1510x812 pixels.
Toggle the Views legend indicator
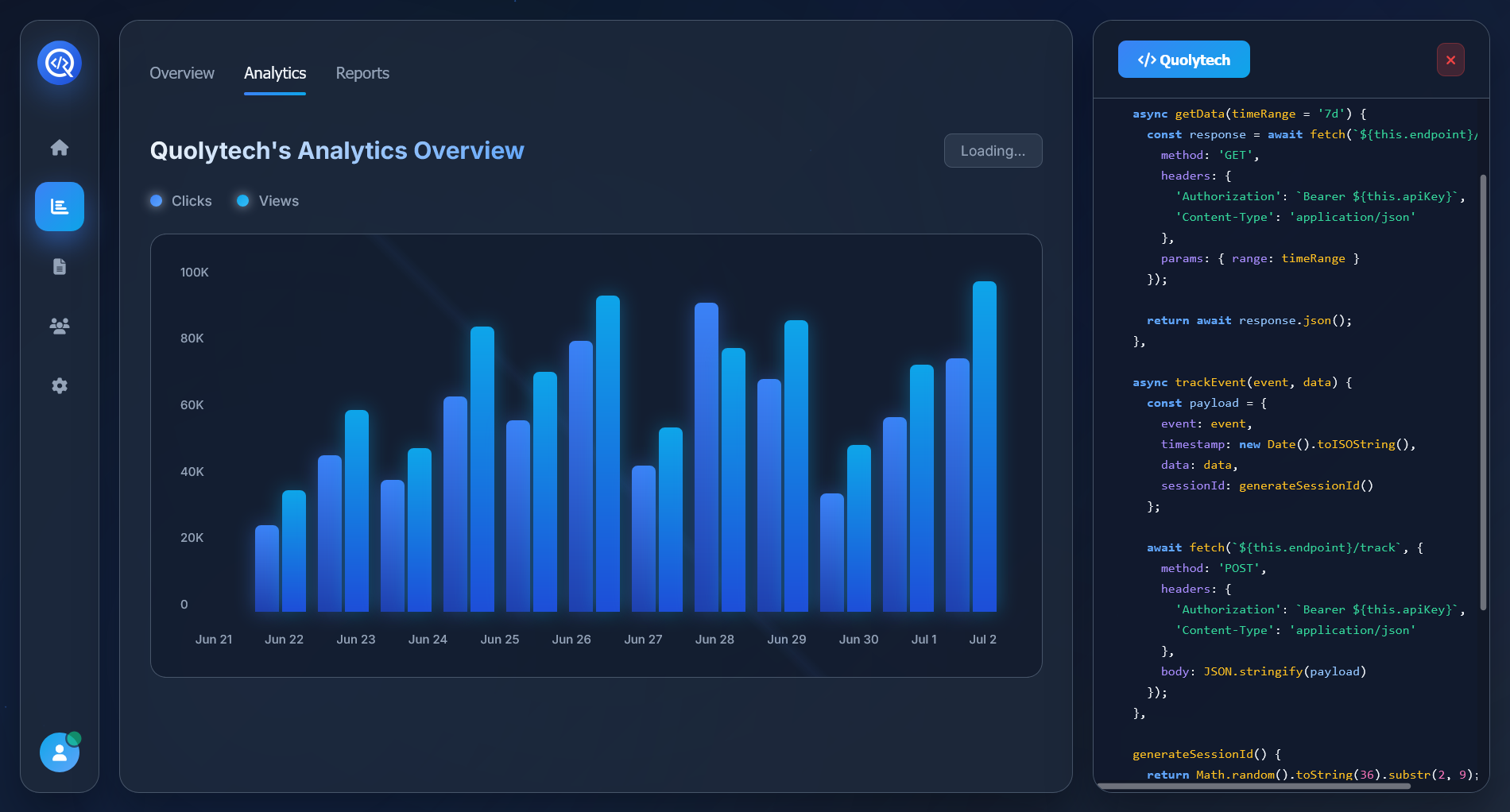(x=242, y=201)
